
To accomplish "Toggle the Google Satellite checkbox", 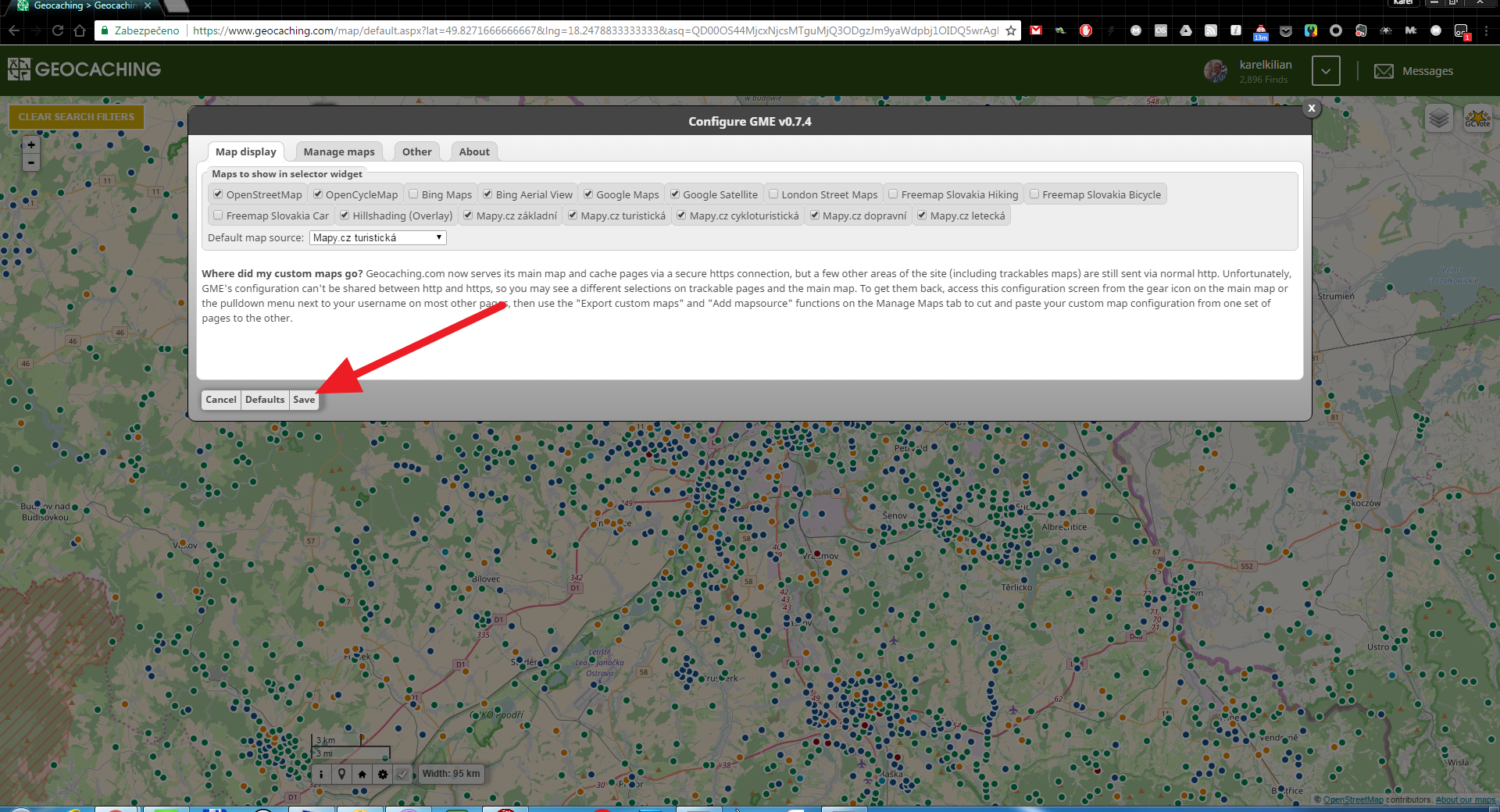I will click(x=675, y=194).
